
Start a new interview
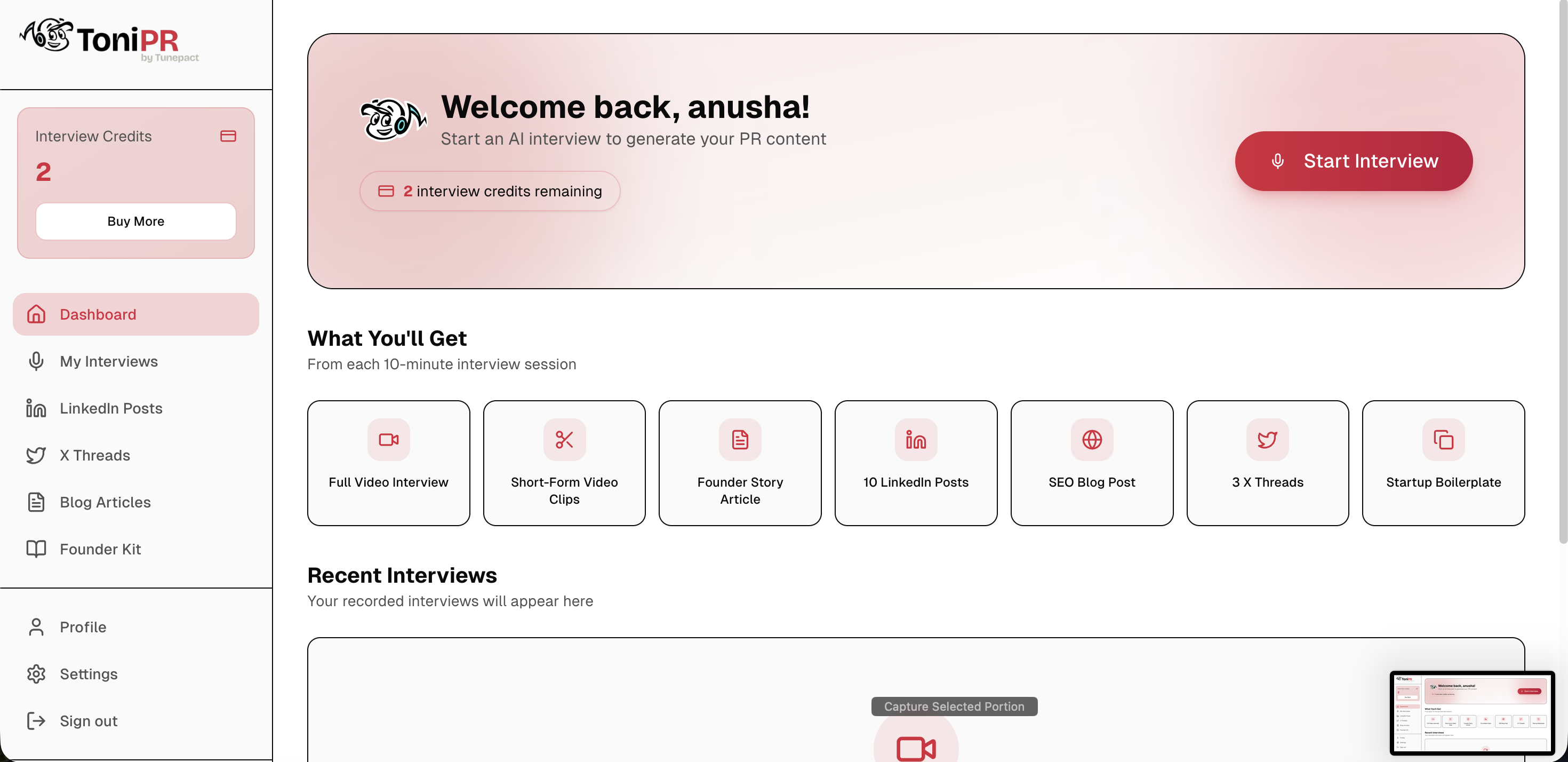pyautogui.click(x=1354, y=161)
